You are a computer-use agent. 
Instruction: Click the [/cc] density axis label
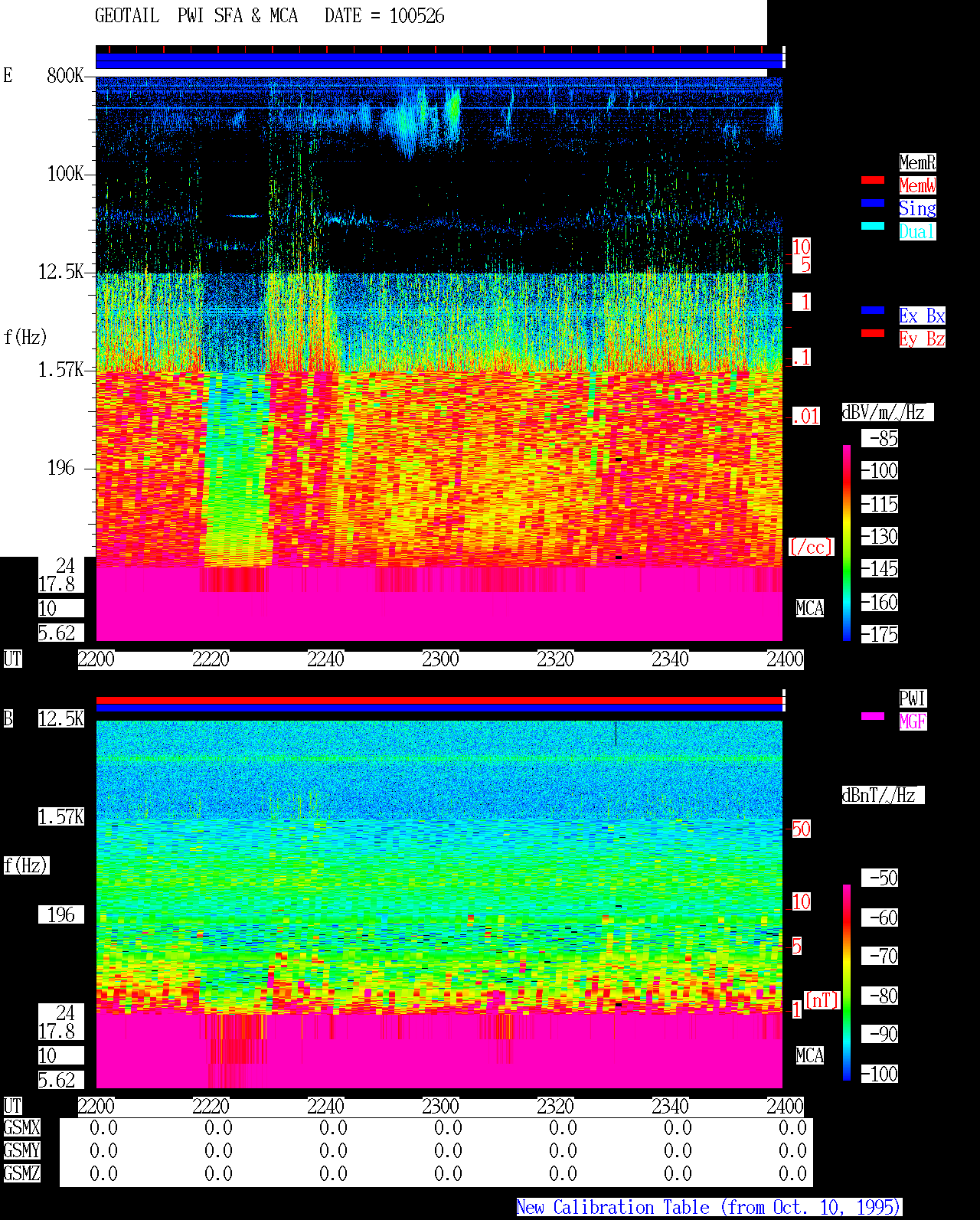(812, 548)
